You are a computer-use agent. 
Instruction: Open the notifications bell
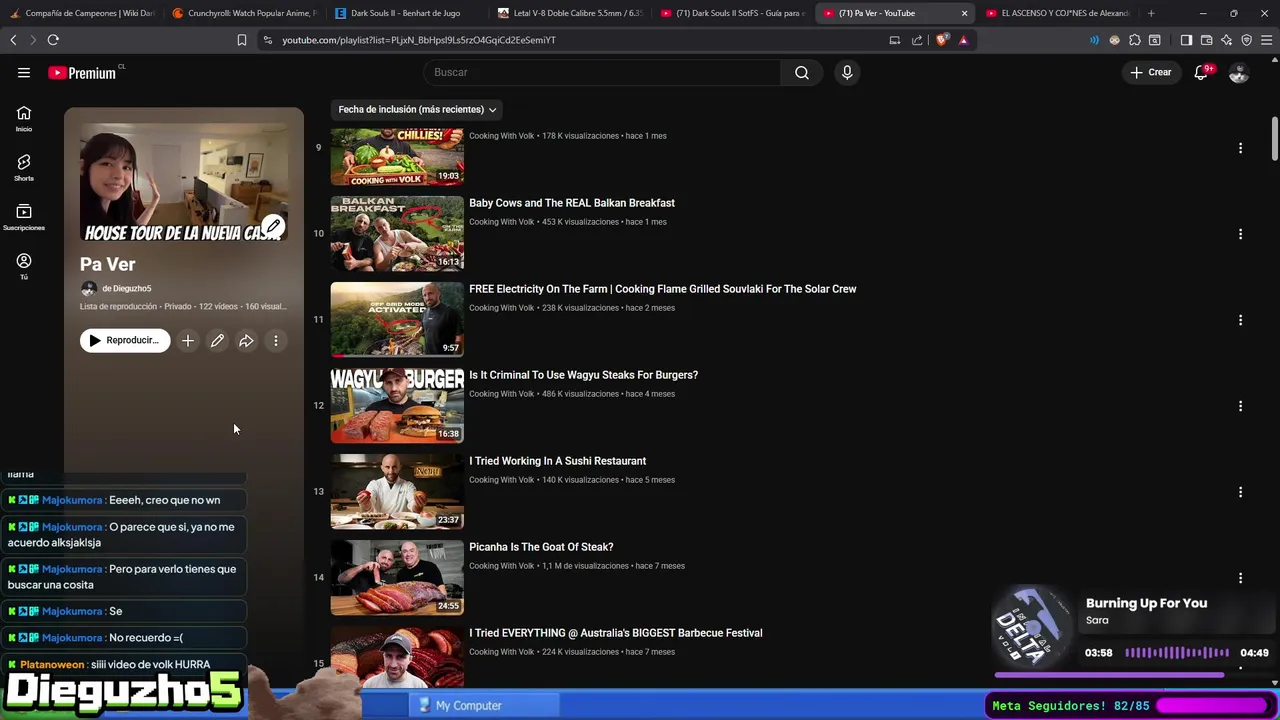click(1202, 73)
